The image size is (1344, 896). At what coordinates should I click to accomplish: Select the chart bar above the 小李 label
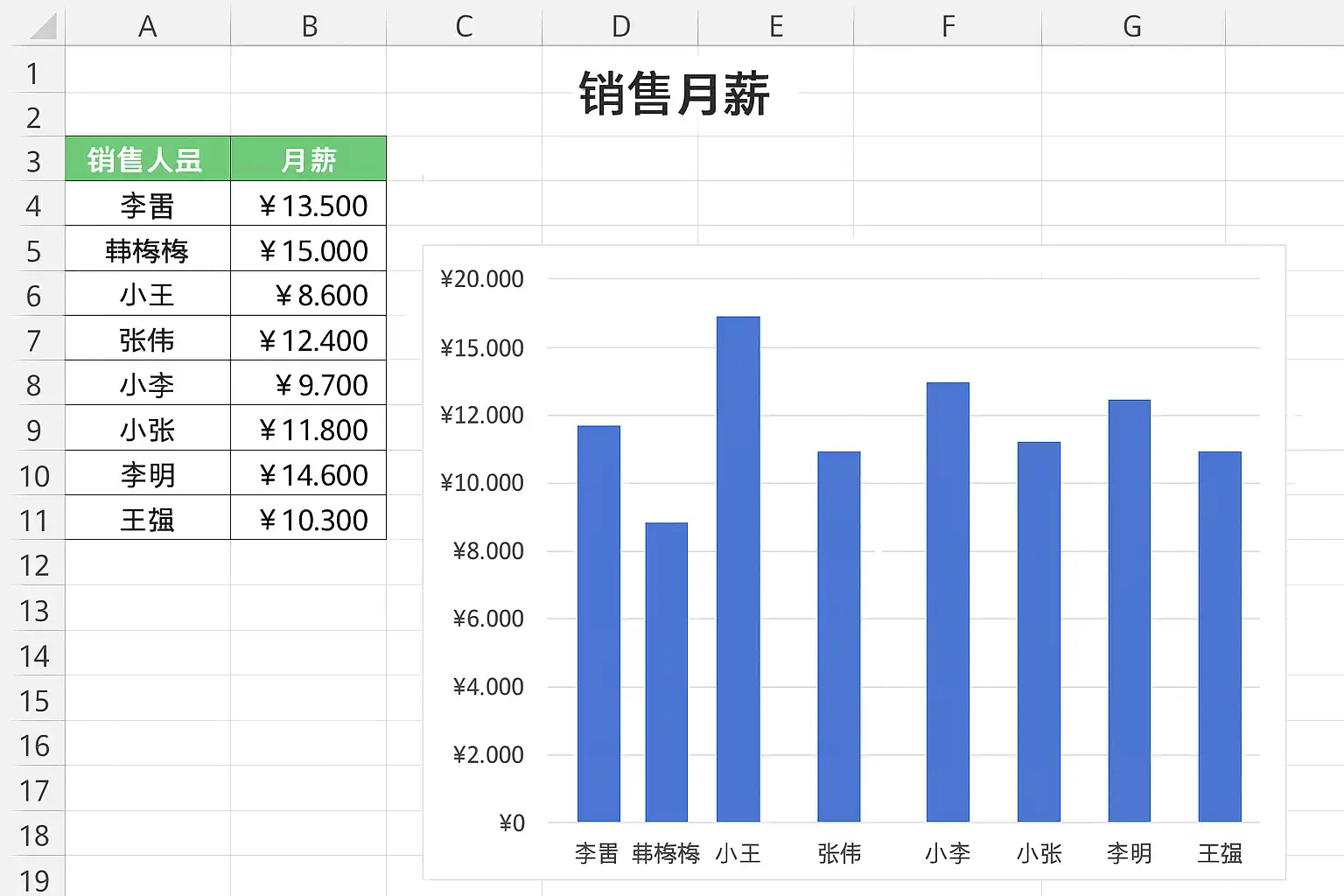pos(948,602)
